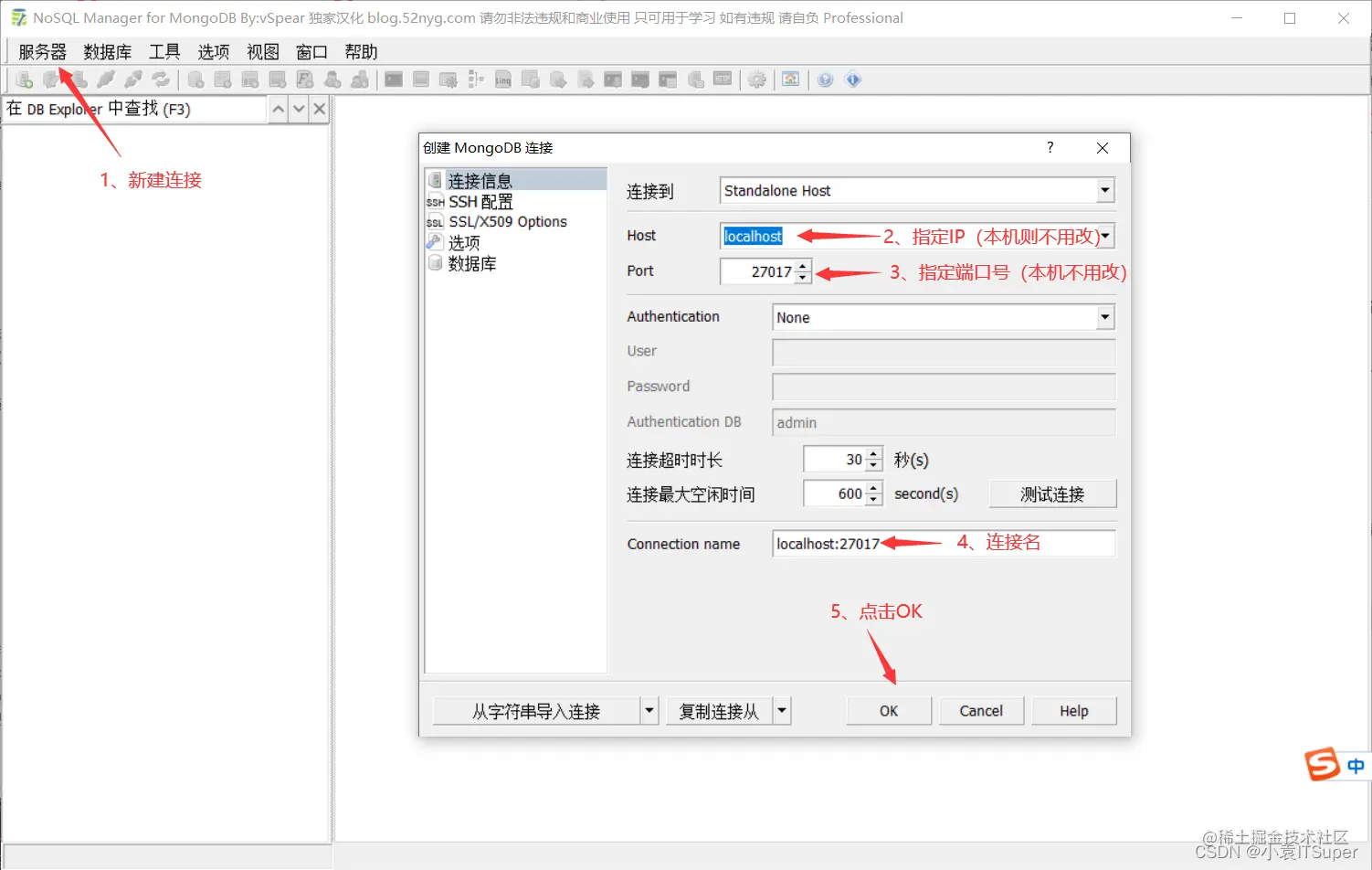Increase 连接最大空闲时间 with up arrow
The height and width of the screenshot is (870, 1372).
(x=874, y=488)
